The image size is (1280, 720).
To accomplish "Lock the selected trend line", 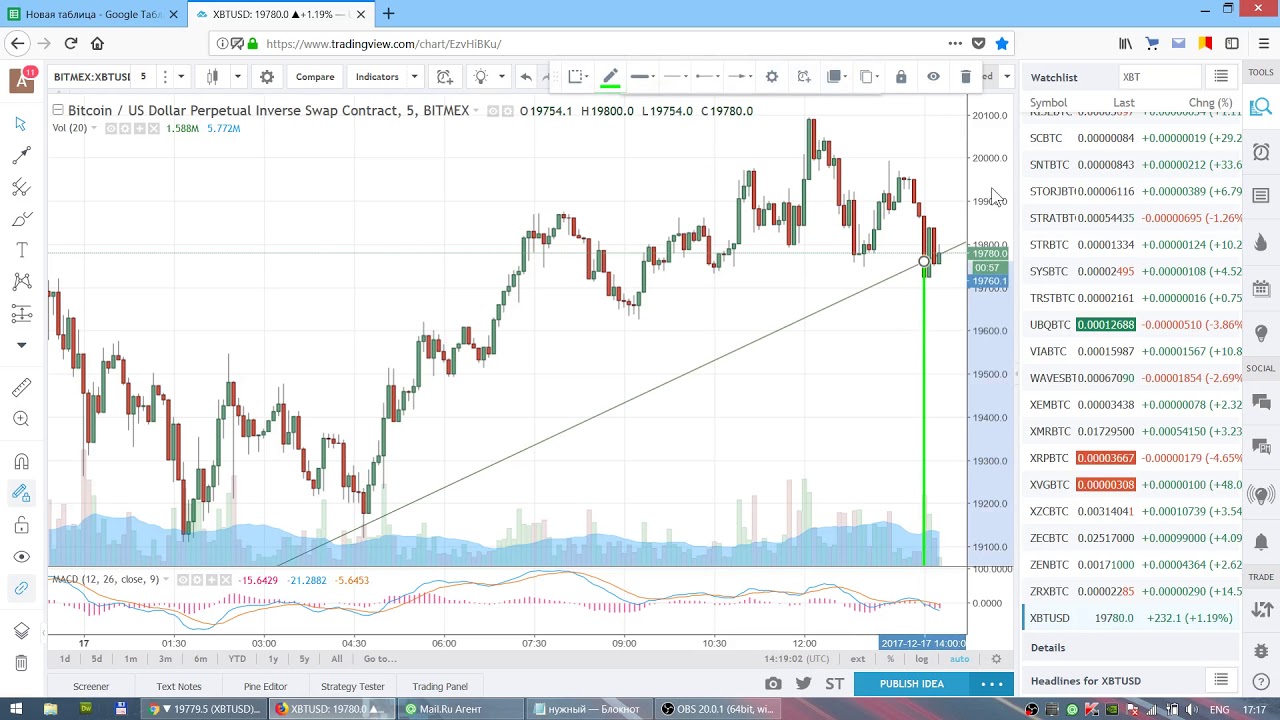I will pyautogui.click(x=901, y=77).
